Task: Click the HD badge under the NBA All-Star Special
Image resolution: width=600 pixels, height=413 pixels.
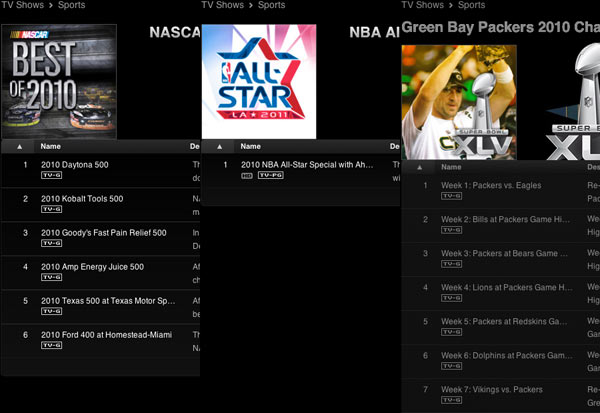Action: 247,175
